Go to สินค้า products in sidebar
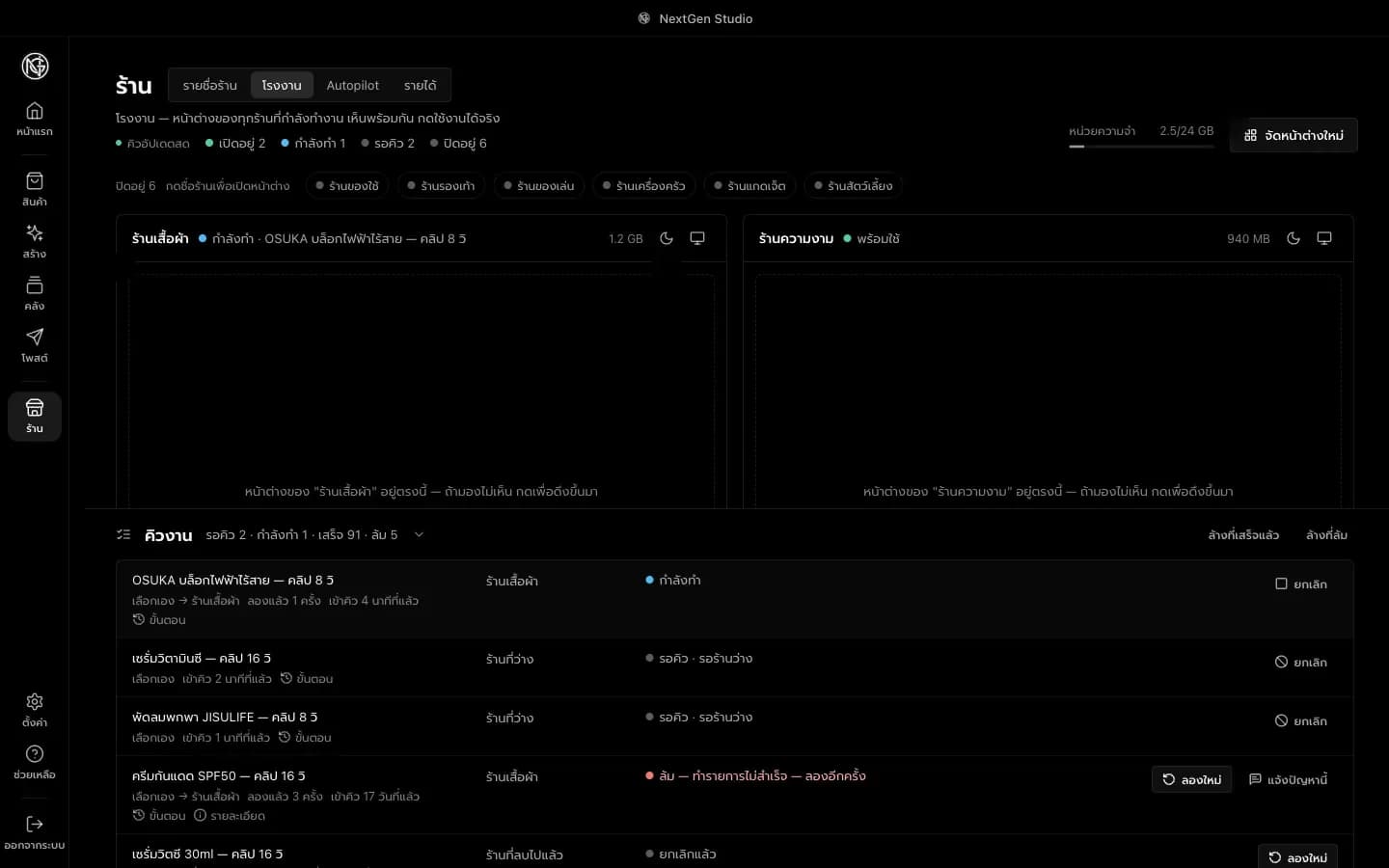The height and width of the screenshot is (868, 1389). coord(35,189)
